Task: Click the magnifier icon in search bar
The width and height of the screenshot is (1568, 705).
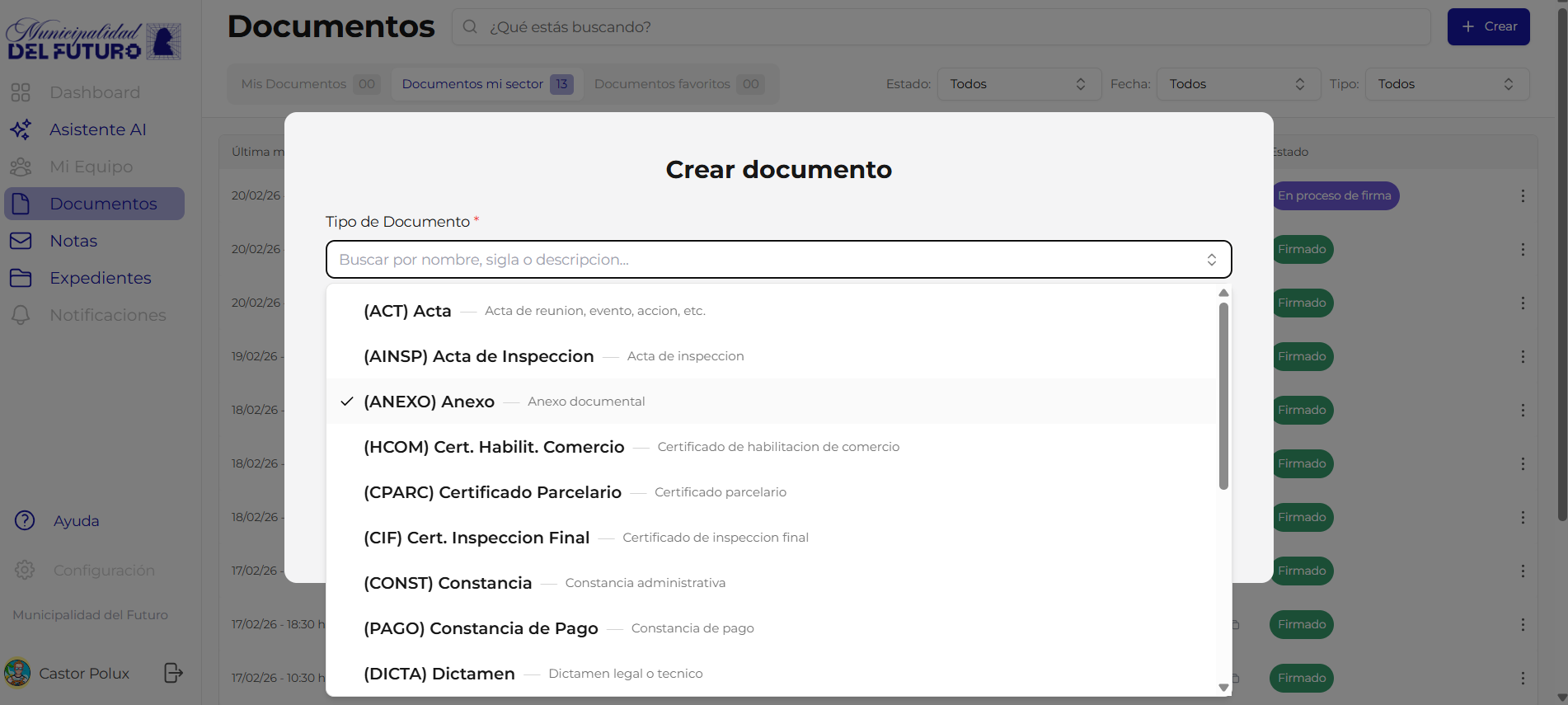Action: (470, 27)
